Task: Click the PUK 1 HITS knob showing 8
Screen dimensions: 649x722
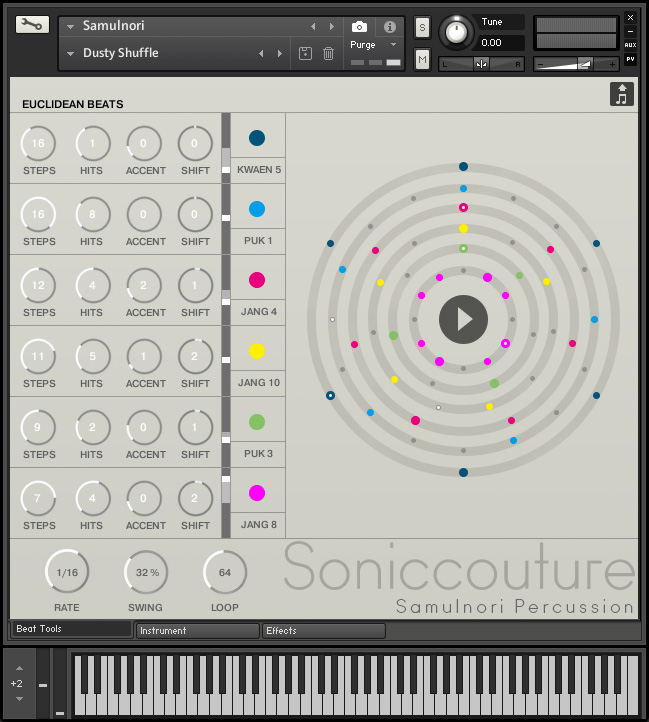Action: pyautogui.click(x=93, y=215)
